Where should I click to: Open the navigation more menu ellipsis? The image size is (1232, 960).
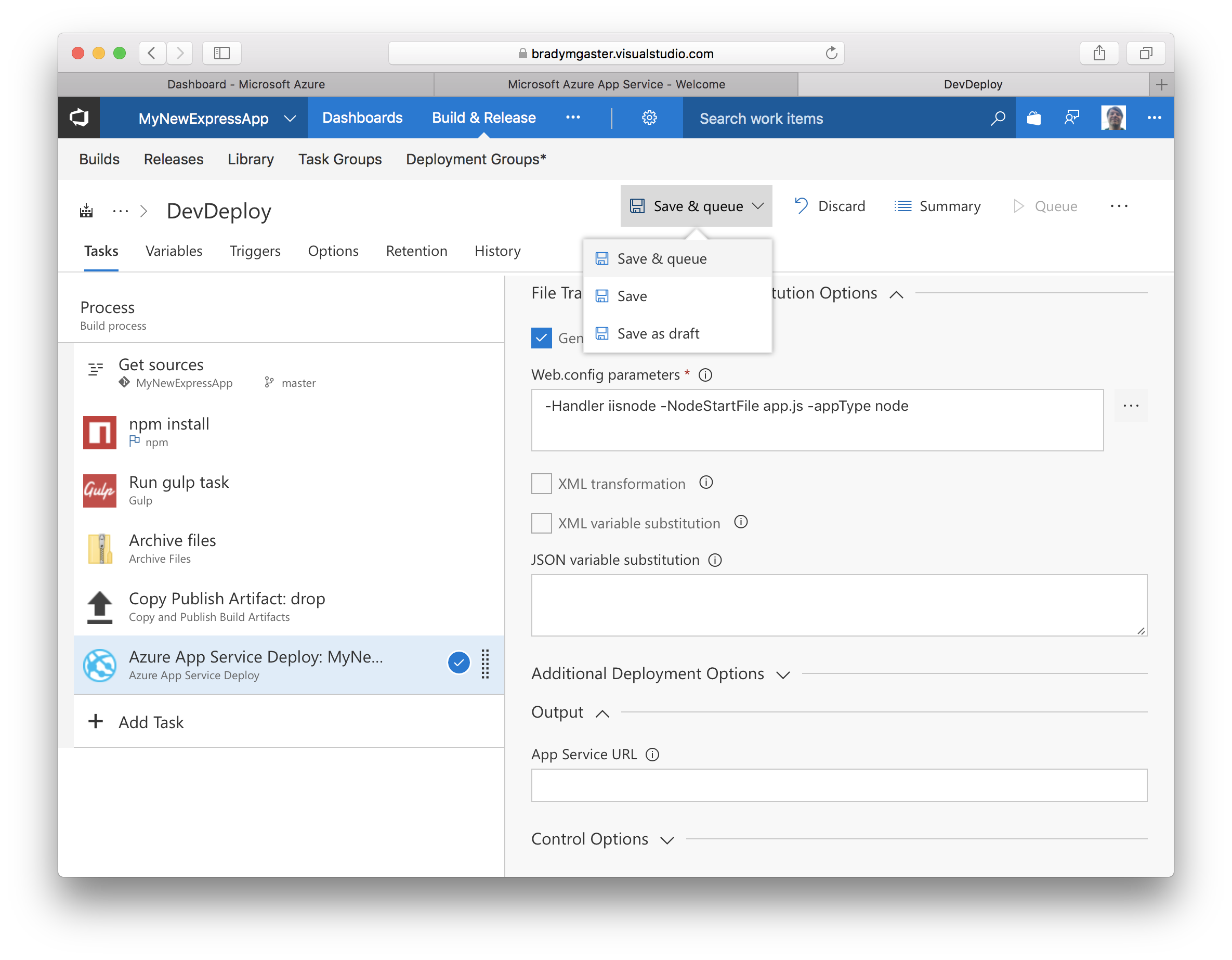[573, 118]
